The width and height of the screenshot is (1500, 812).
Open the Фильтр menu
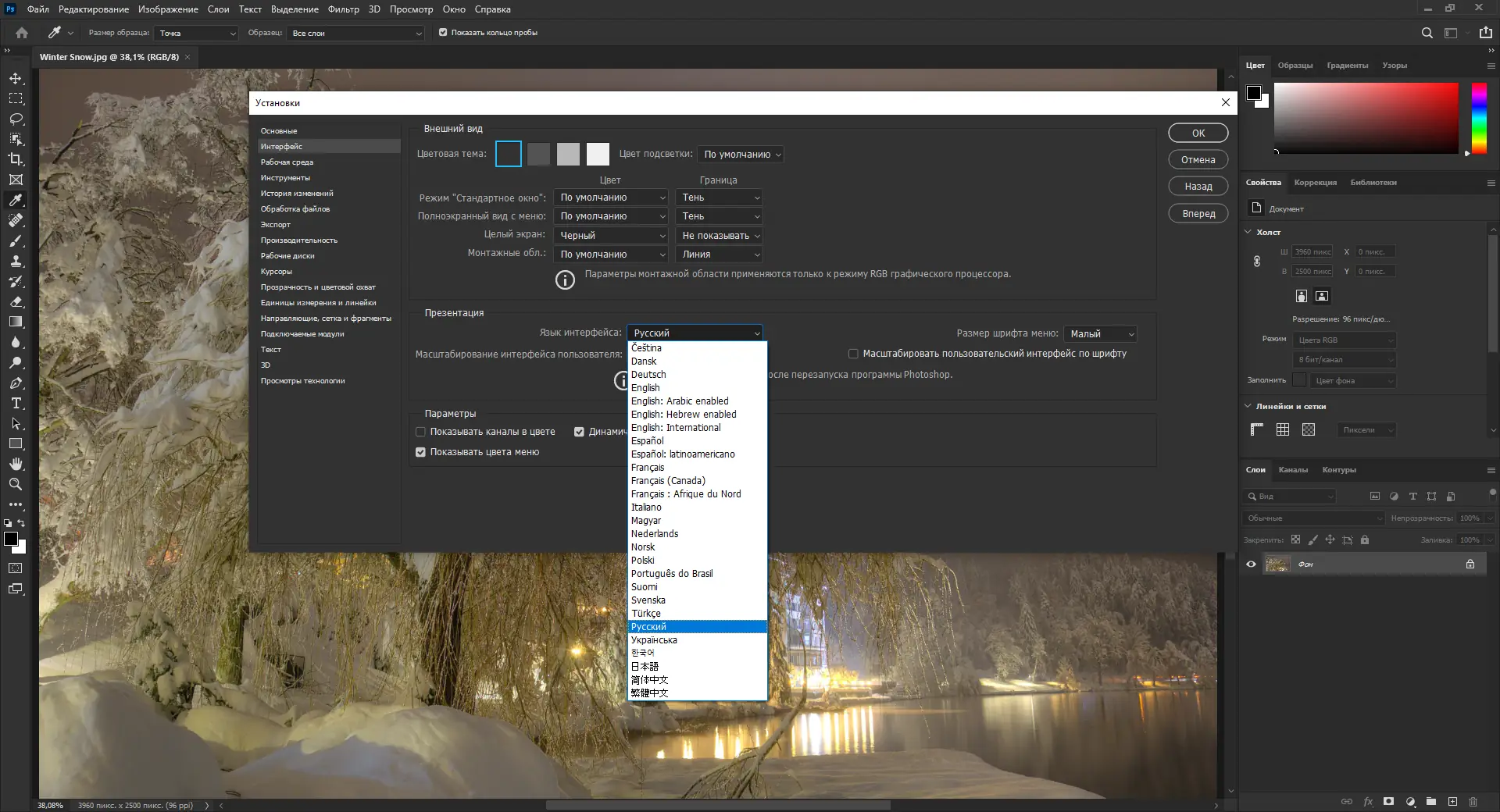coord(343,9)
